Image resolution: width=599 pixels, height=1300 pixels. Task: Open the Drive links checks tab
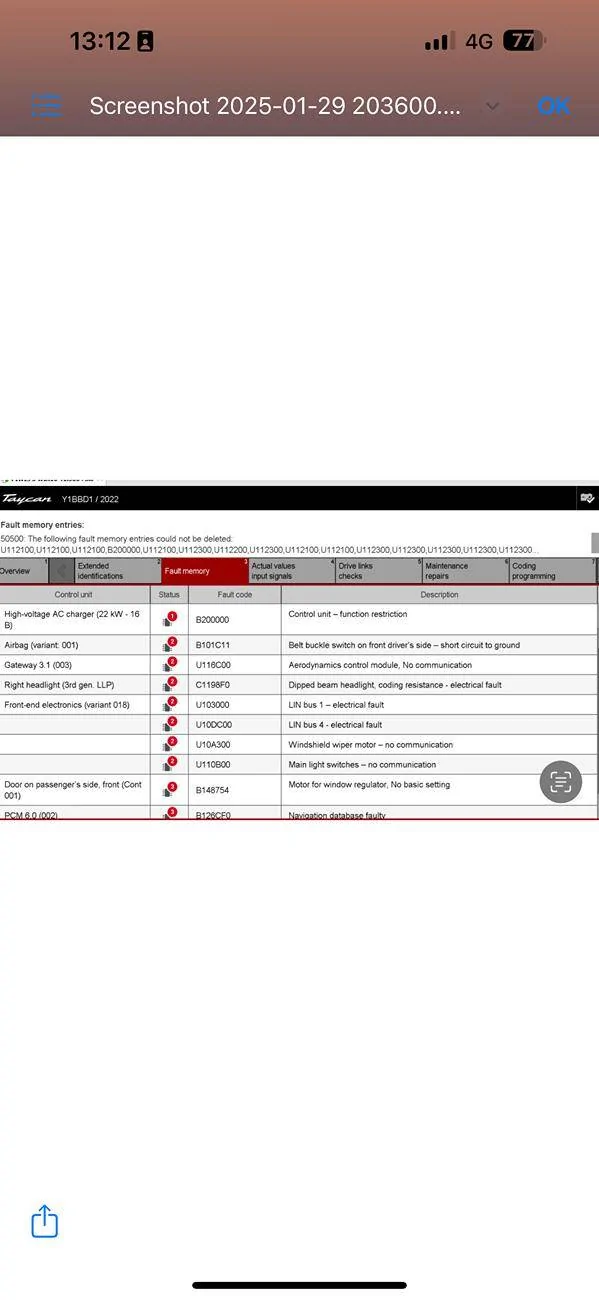pyautogui.click(x=378, y=571)
